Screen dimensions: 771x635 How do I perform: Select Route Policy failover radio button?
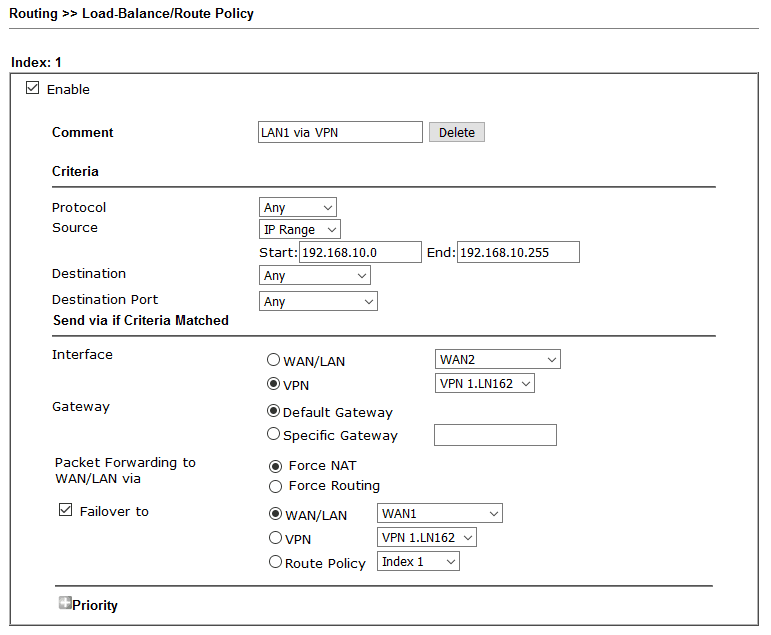276,562
